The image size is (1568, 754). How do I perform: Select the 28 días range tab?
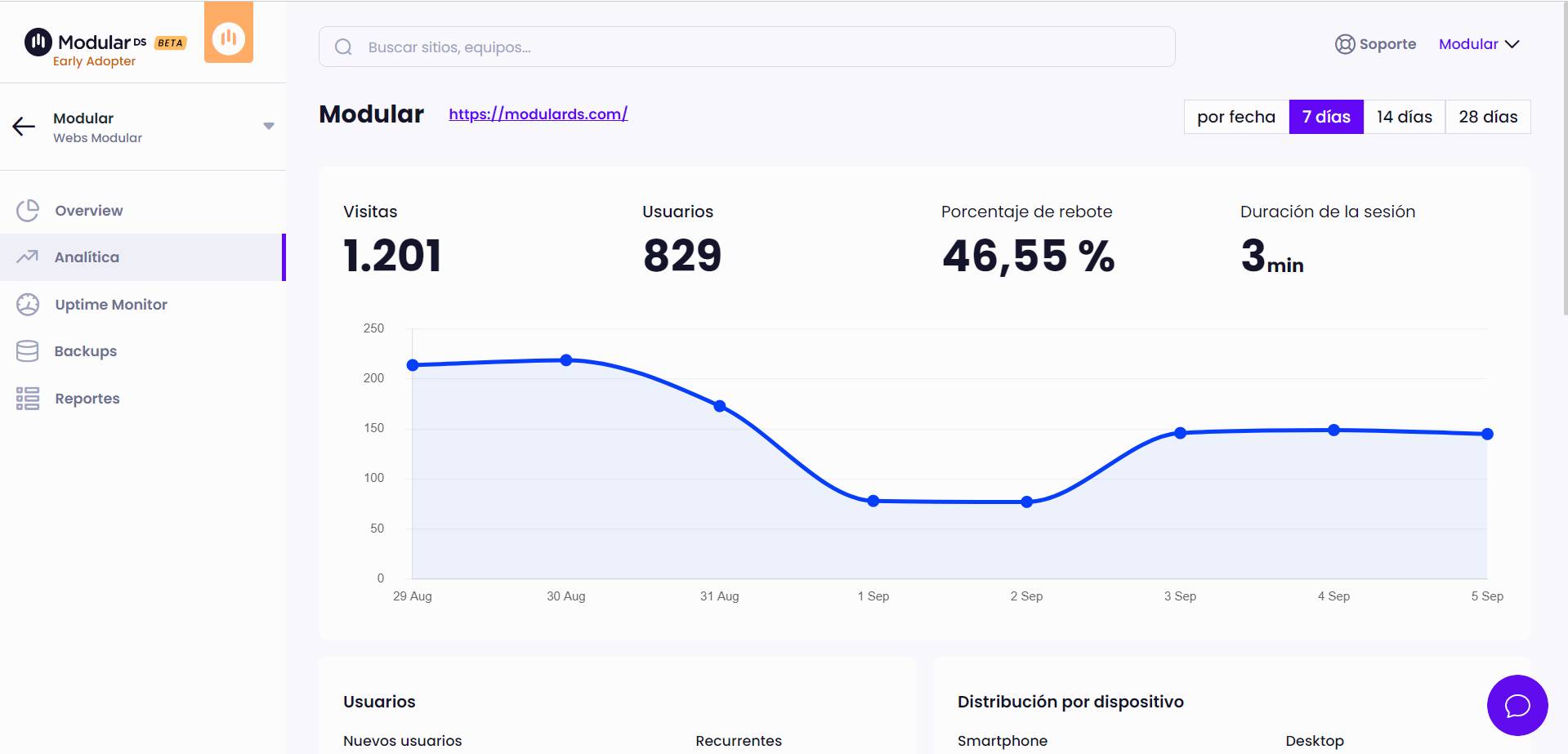click(x=1487, y=117)
